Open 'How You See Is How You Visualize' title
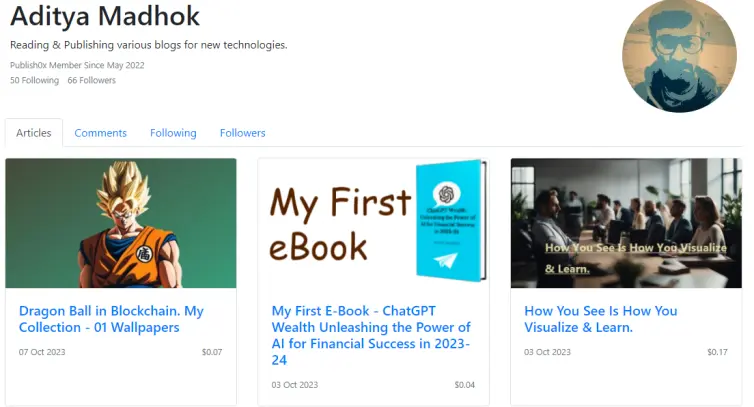 pos(601,319)
